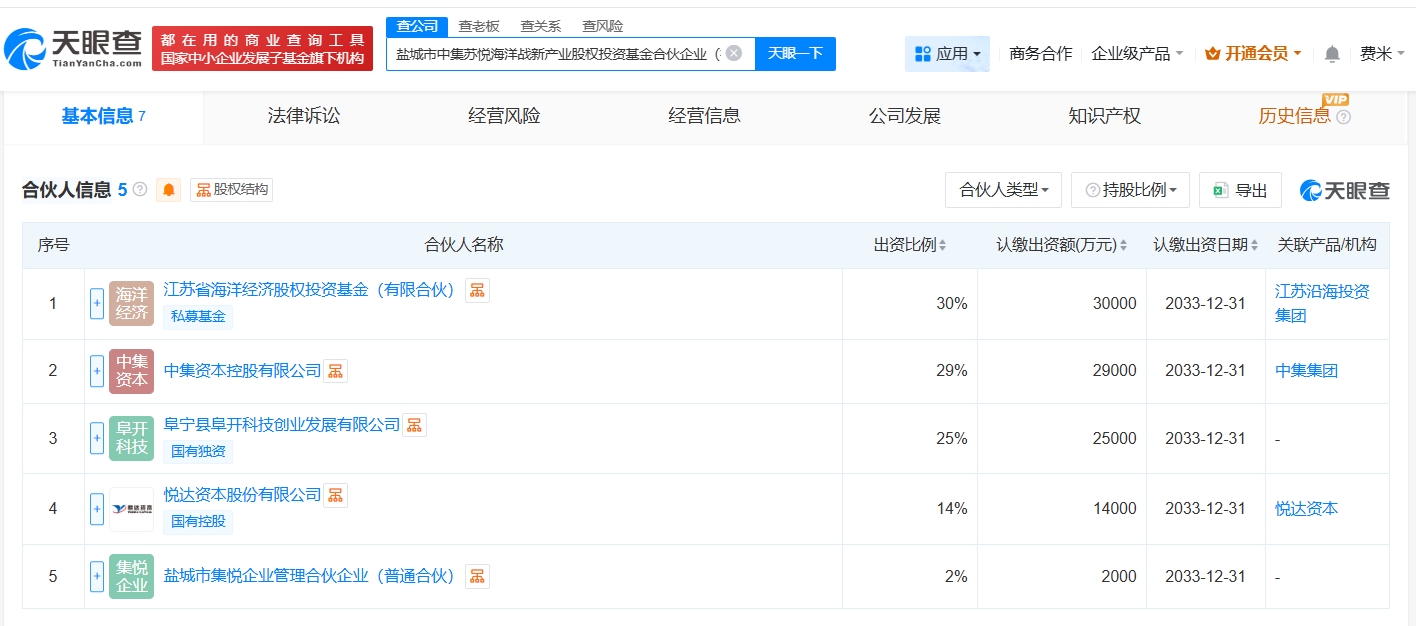The height and width of the screenshot is (626, 1416).
Task: Click the 海洋经济 logo thumbnail
Action: tap(131, 303)
